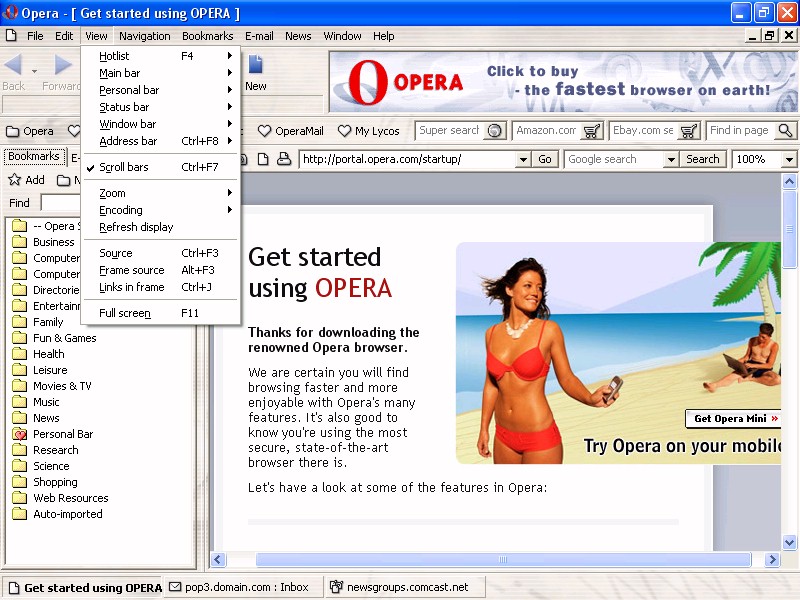This screenshot has height=600, width=800.
Task: Open the OperaMail heart bookmark
Action: (291, 131)
